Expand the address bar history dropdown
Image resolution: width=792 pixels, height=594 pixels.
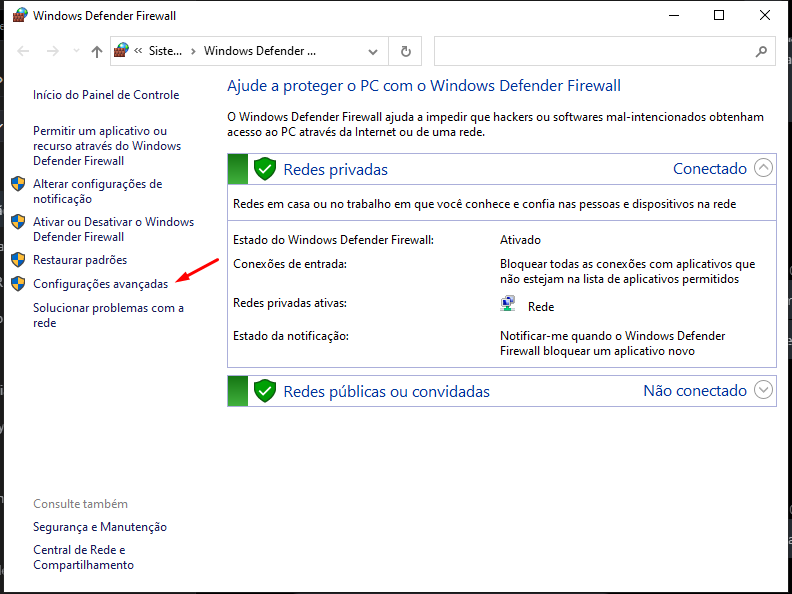click(x=373, y=52)
